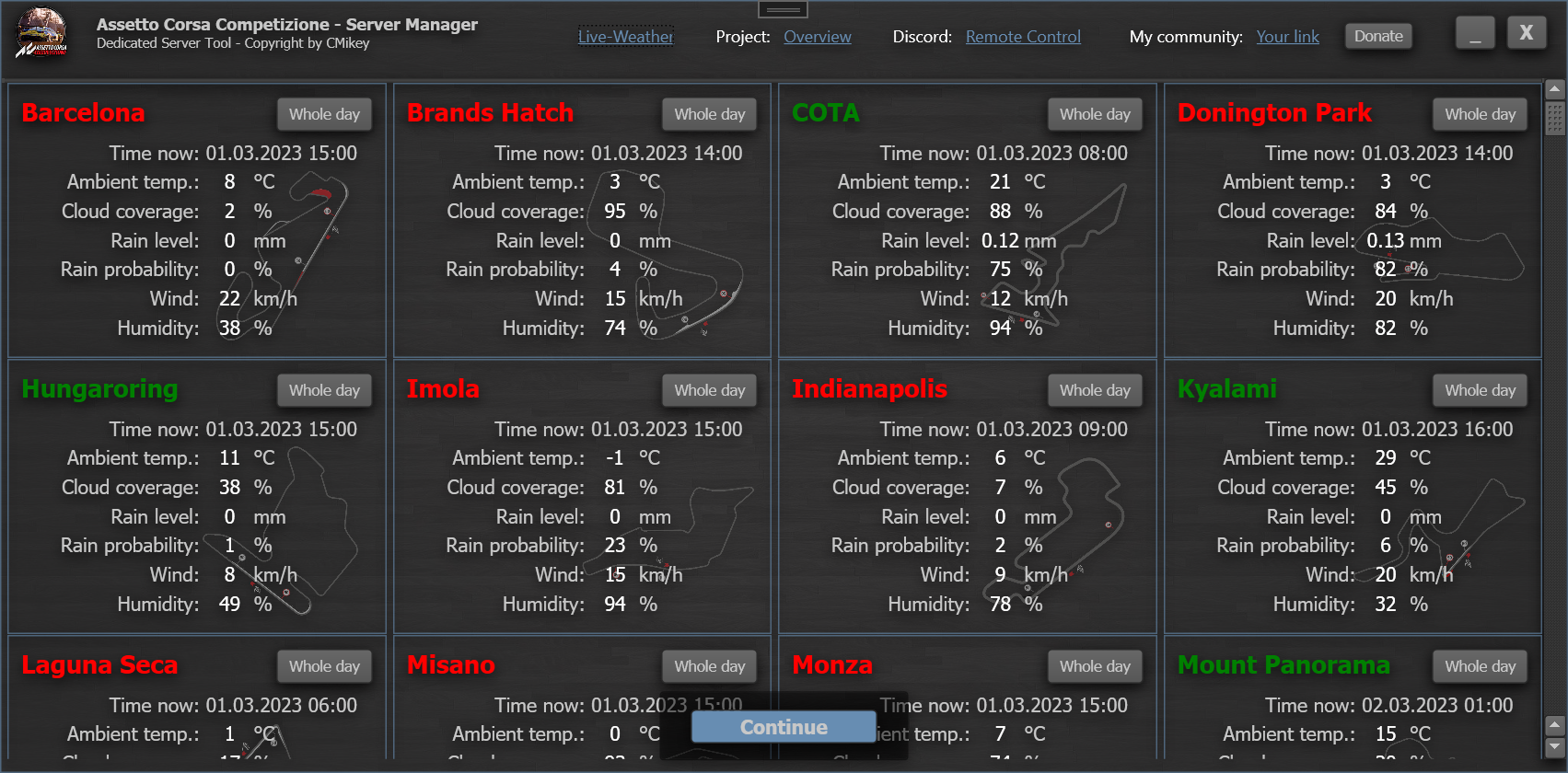The image size is (1568, 773).
Task: Select the Mount Panorama track title
Action: coord(1283,665)
